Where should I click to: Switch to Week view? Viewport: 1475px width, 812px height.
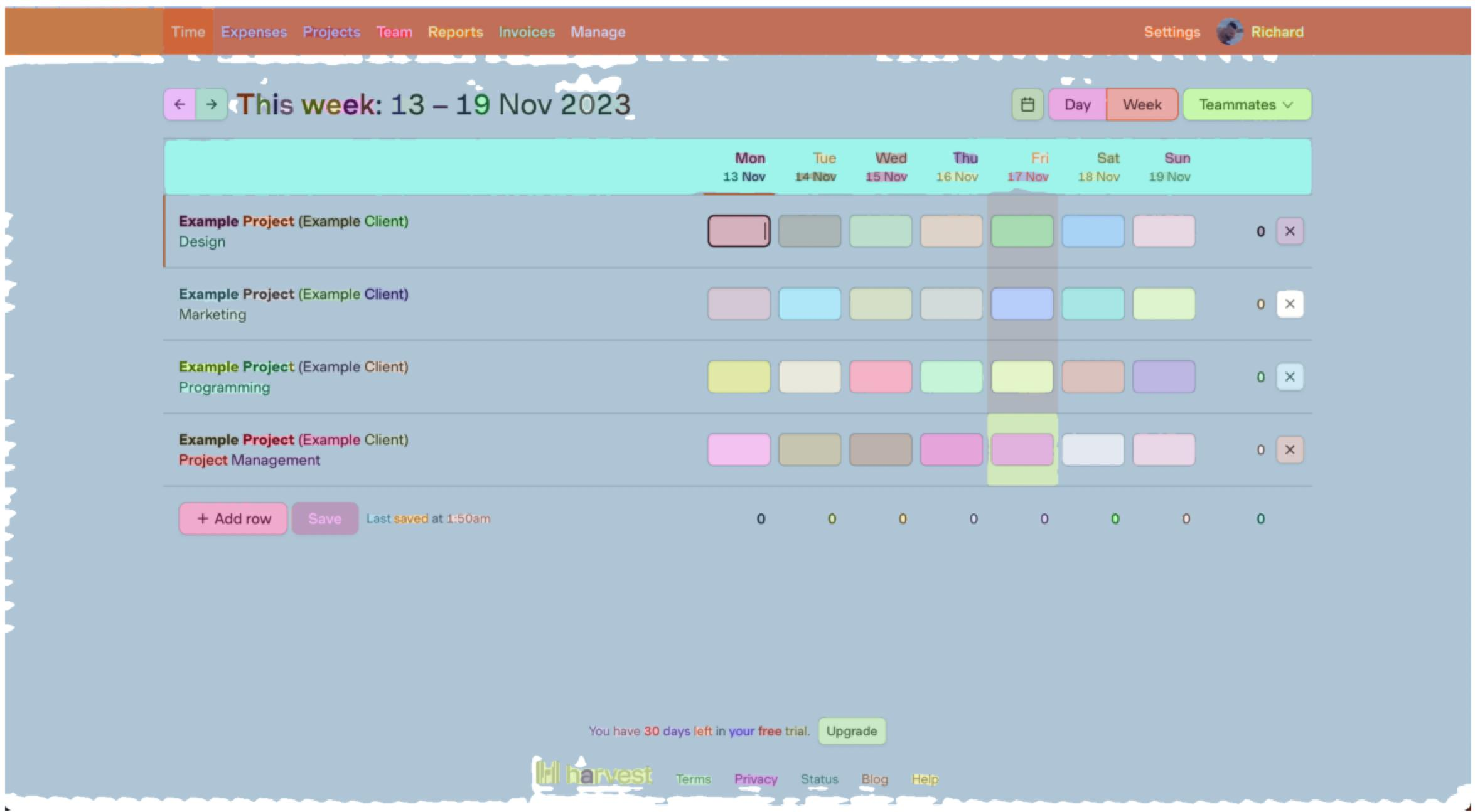1142,105
